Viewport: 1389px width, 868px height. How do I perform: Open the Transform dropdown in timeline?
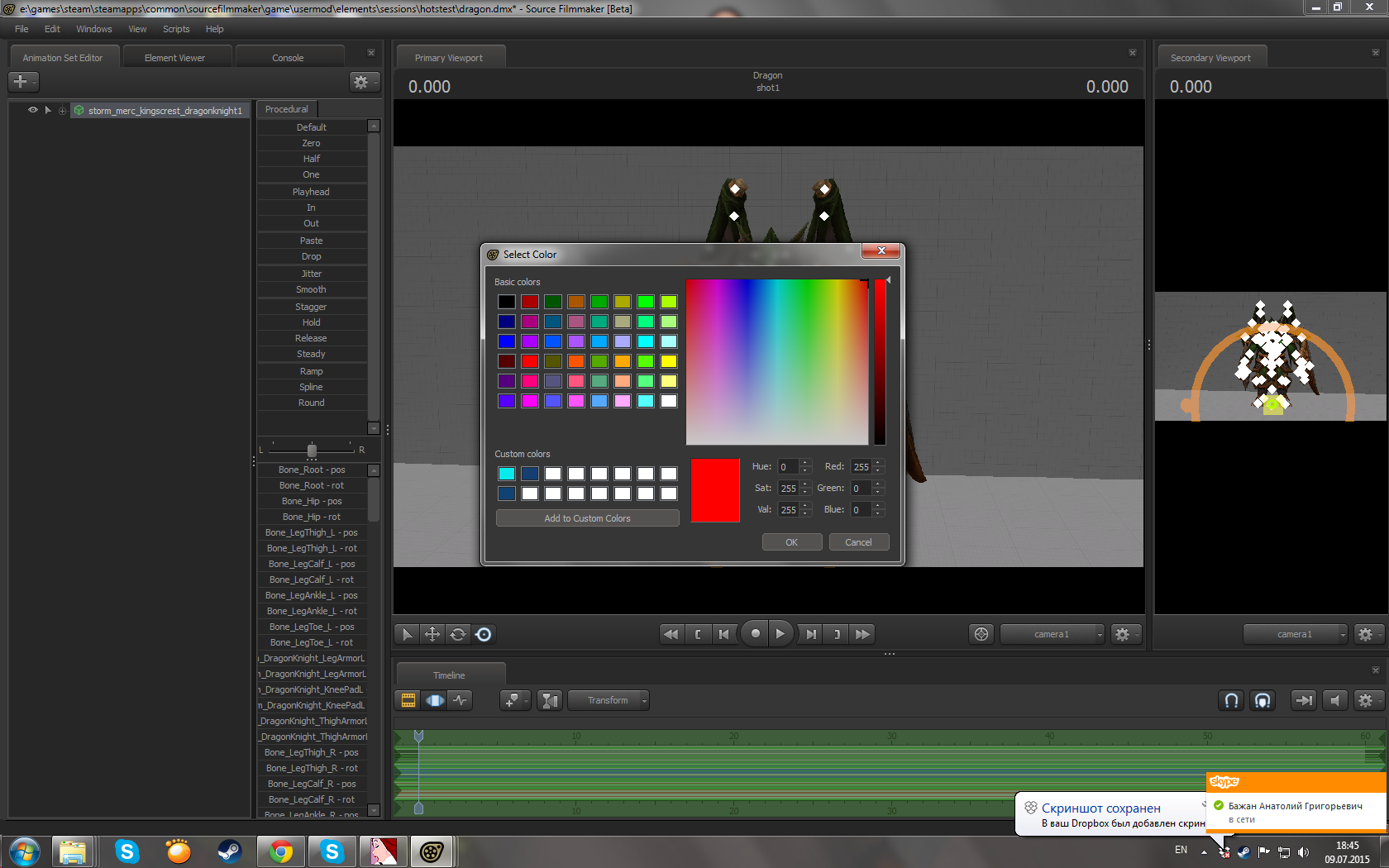tap(609, 700)
